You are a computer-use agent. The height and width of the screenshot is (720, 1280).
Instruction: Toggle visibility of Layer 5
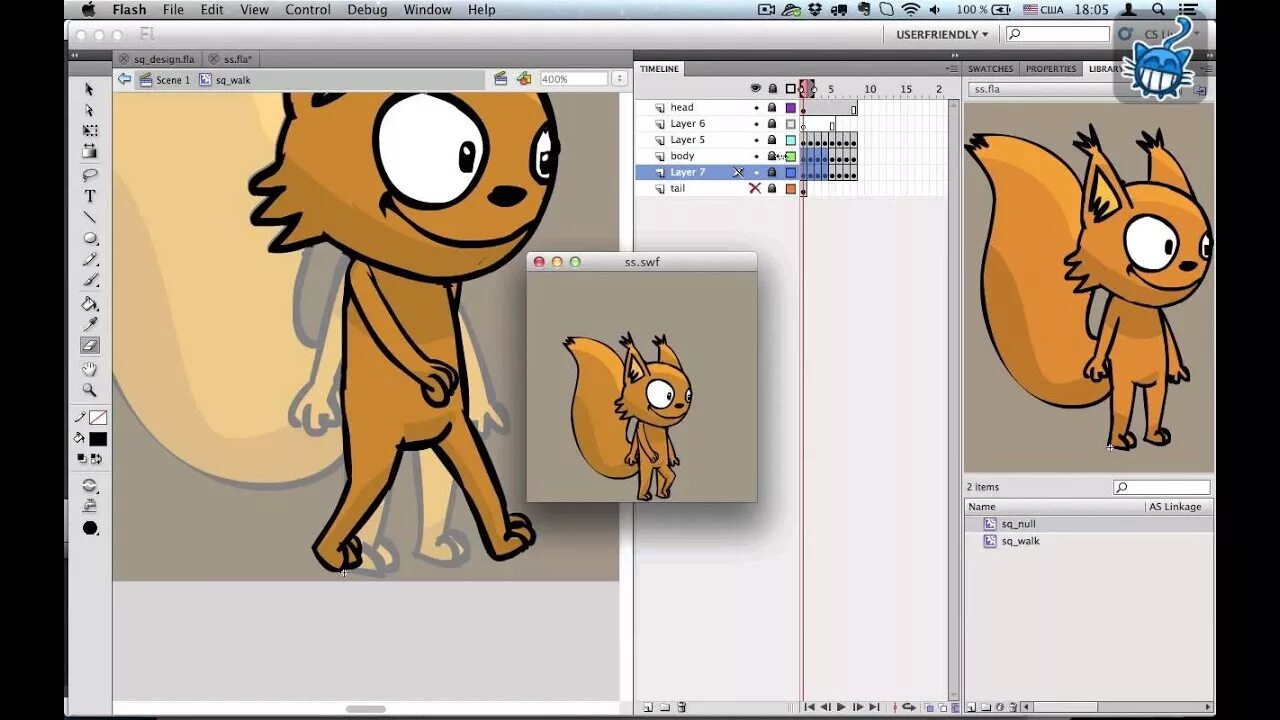pyautogui.click(x=756, y=140)
